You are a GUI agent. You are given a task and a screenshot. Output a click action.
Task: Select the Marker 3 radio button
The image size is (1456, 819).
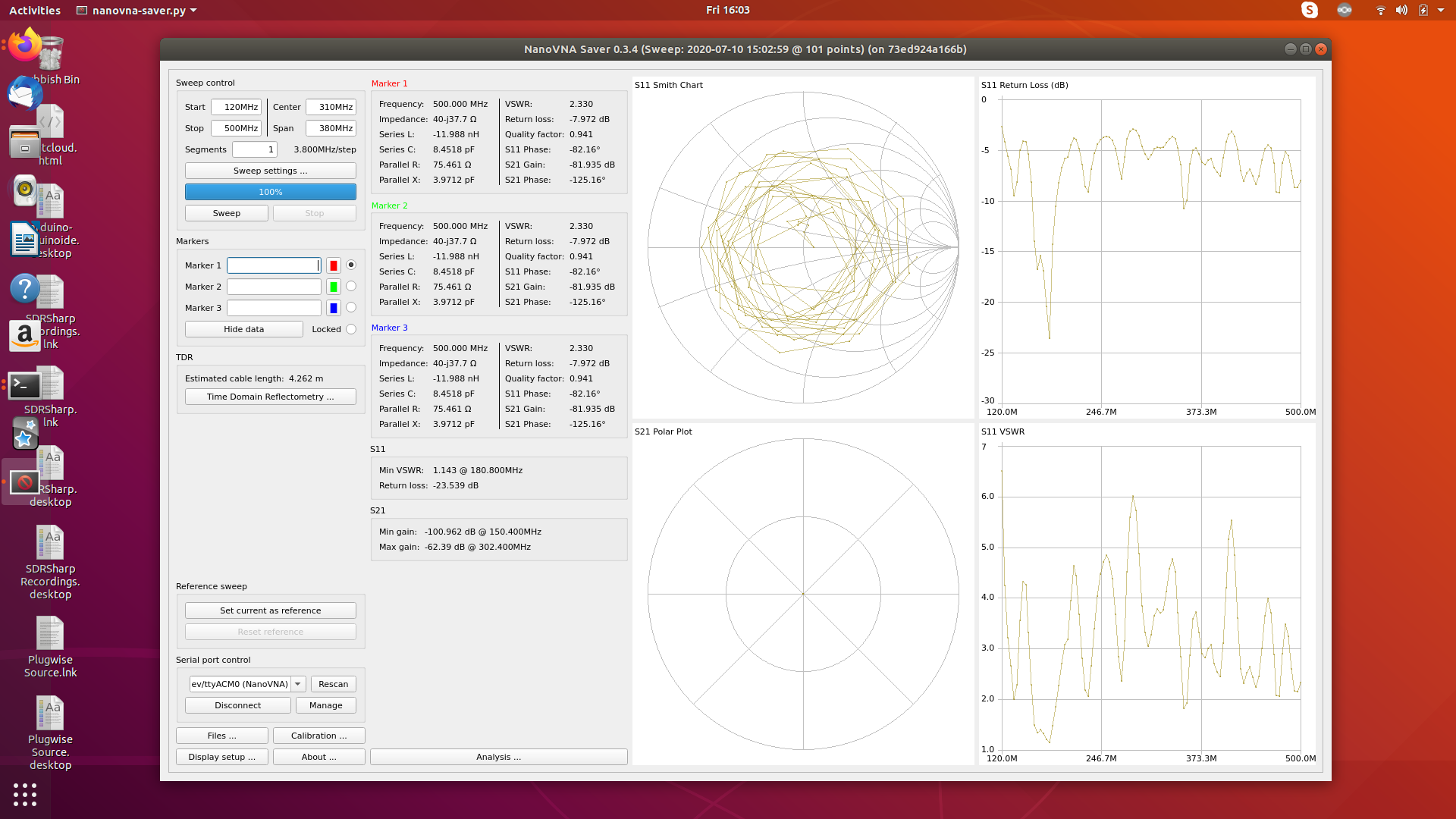click(351, 307)
